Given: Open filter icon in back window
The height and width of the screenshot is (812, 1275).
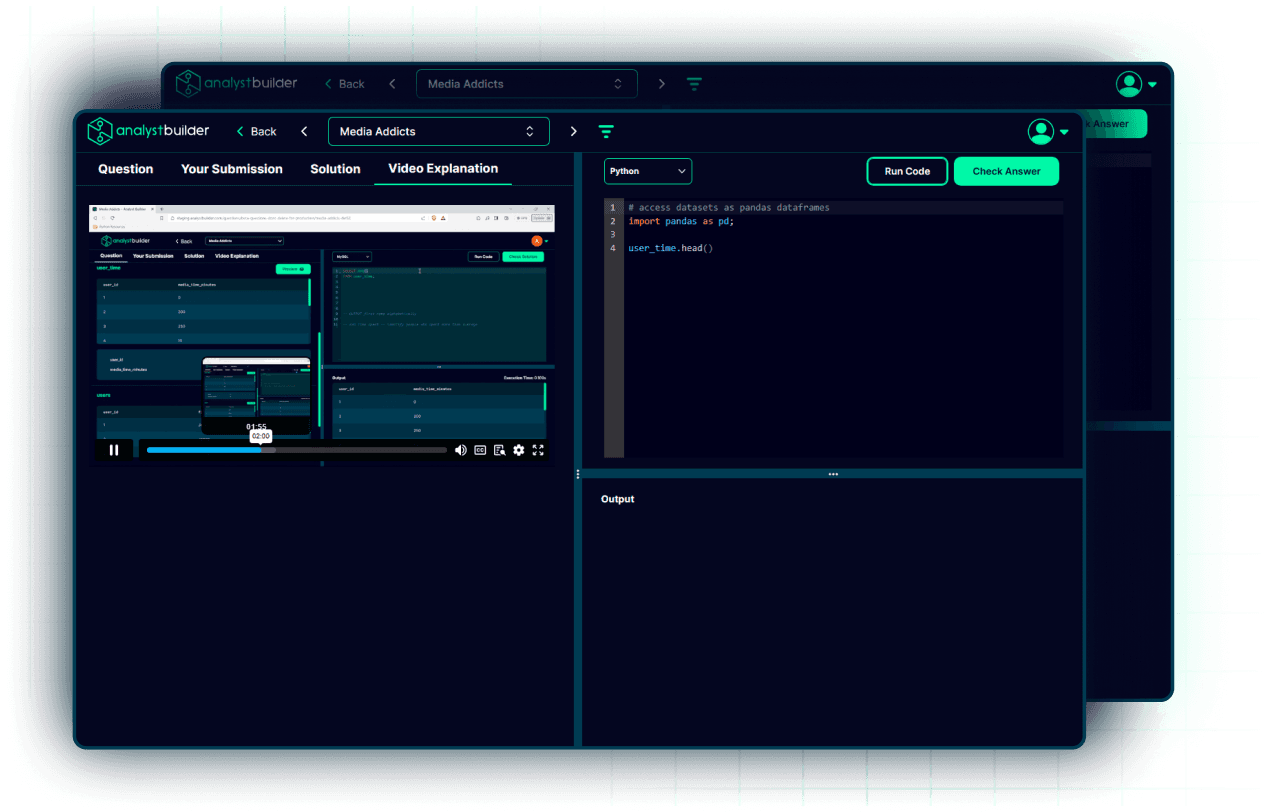Looking at the screenshot, I should 694,84.
